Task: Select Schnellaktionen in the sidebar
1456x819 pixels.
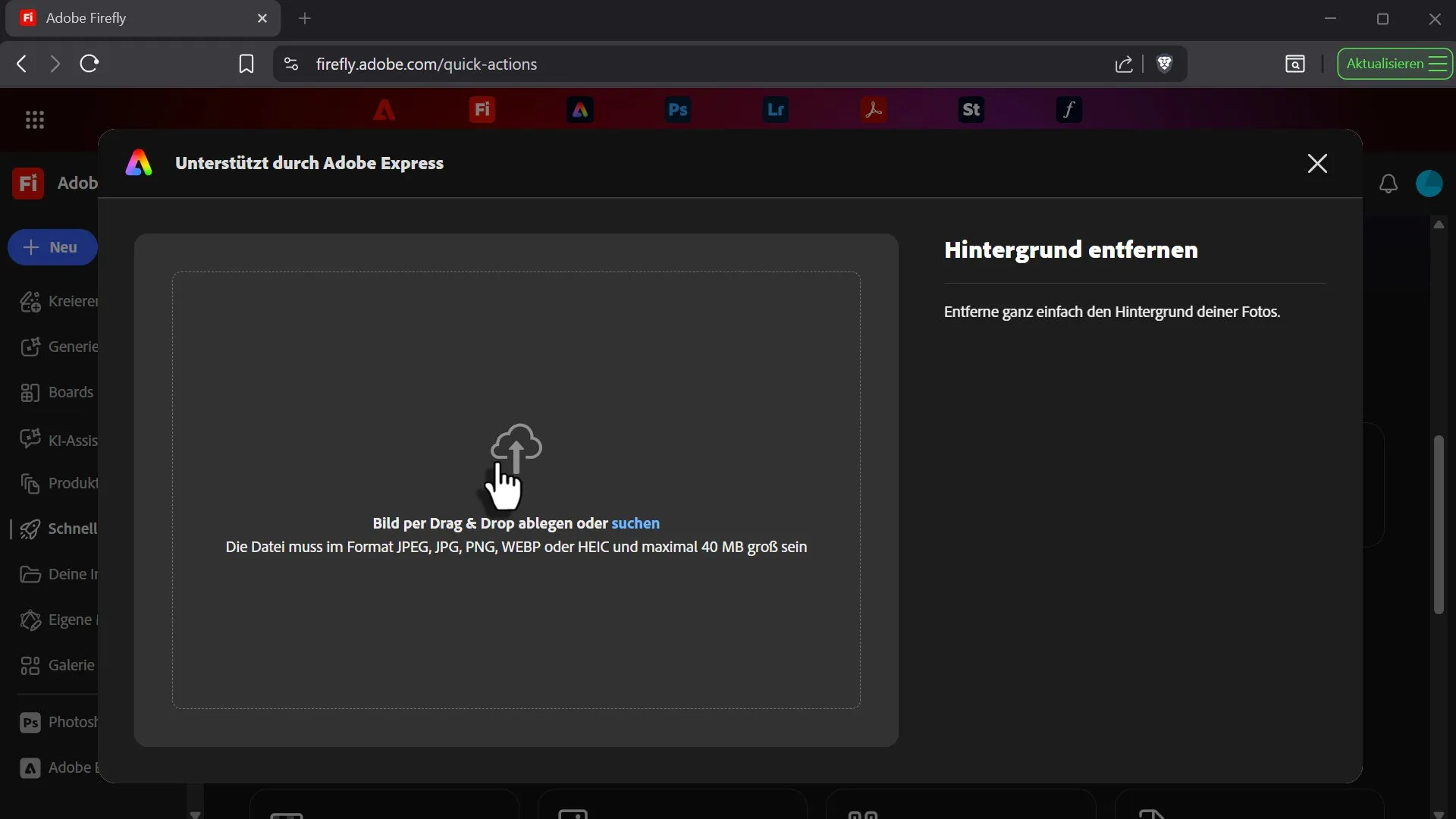Action: (x=59, y=529)
